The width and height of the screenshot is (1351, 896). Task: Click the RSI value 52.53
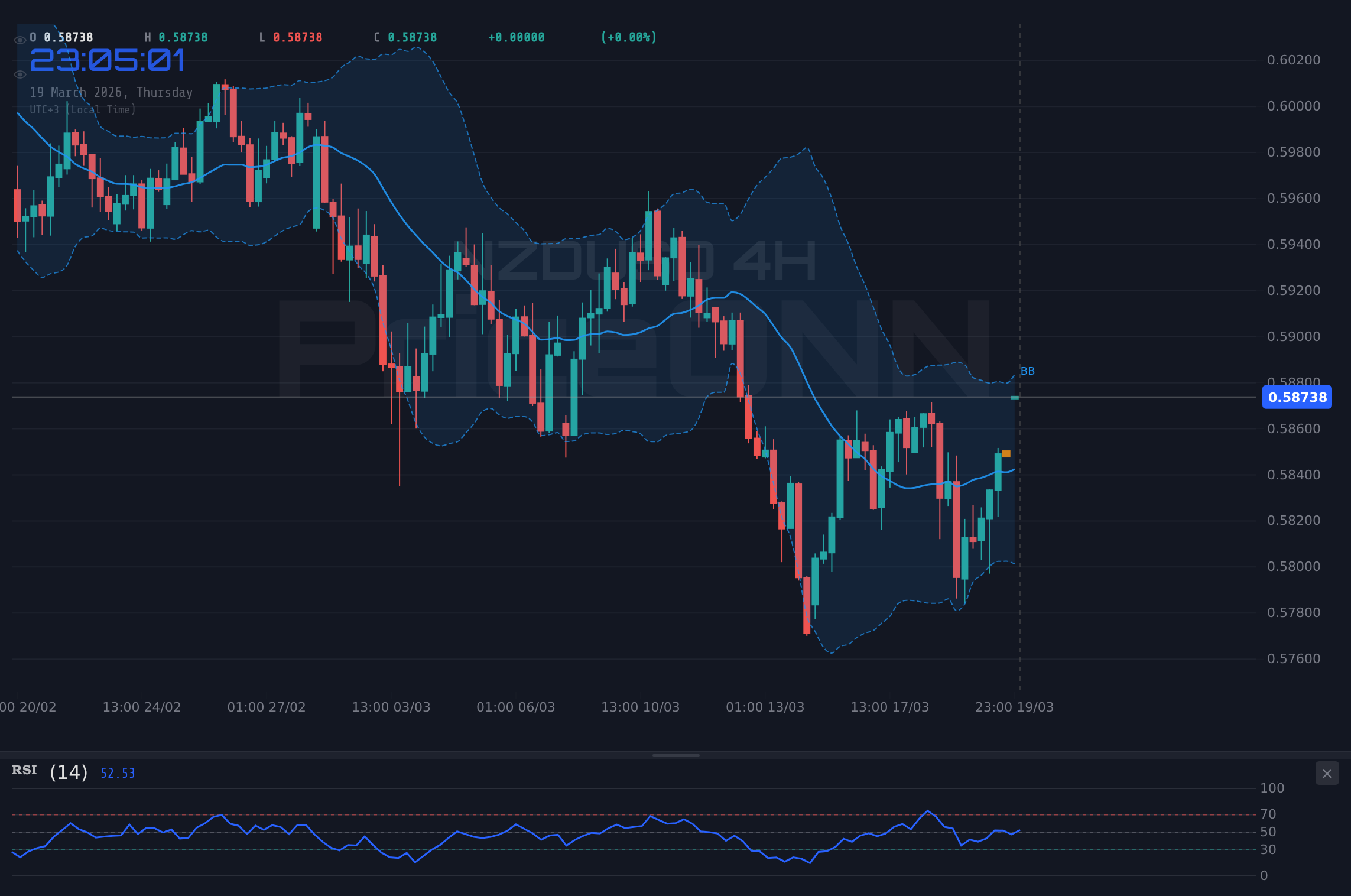click(x=117, y=772)
